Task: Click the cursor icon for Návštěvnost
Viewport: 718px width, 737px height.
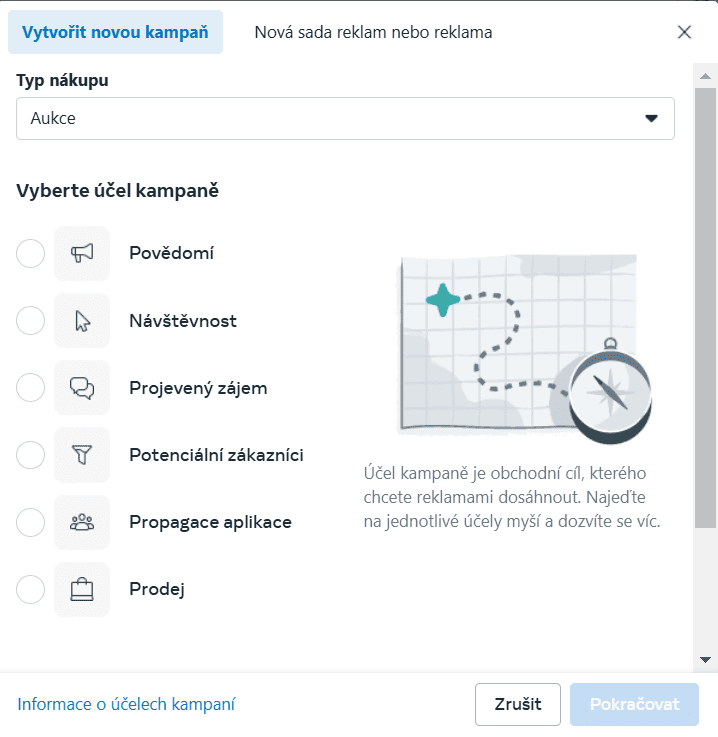Action: 82,321
